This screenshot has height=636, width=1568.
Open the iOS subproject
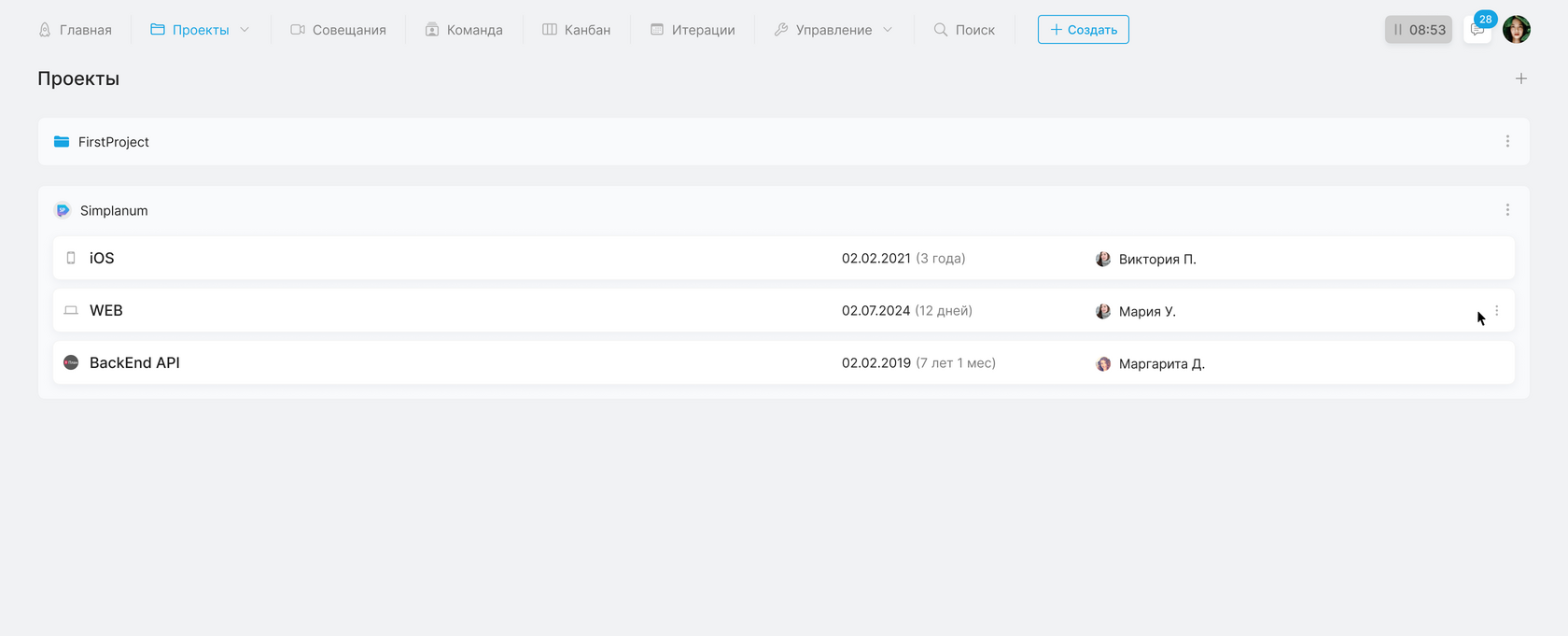point(102,259)
